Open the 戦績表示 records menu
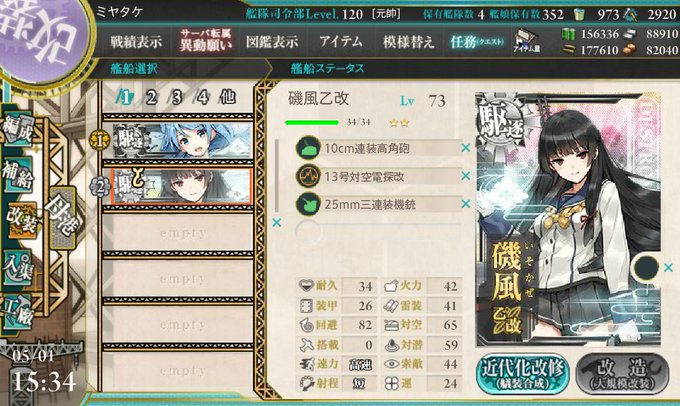 point(136,42)
